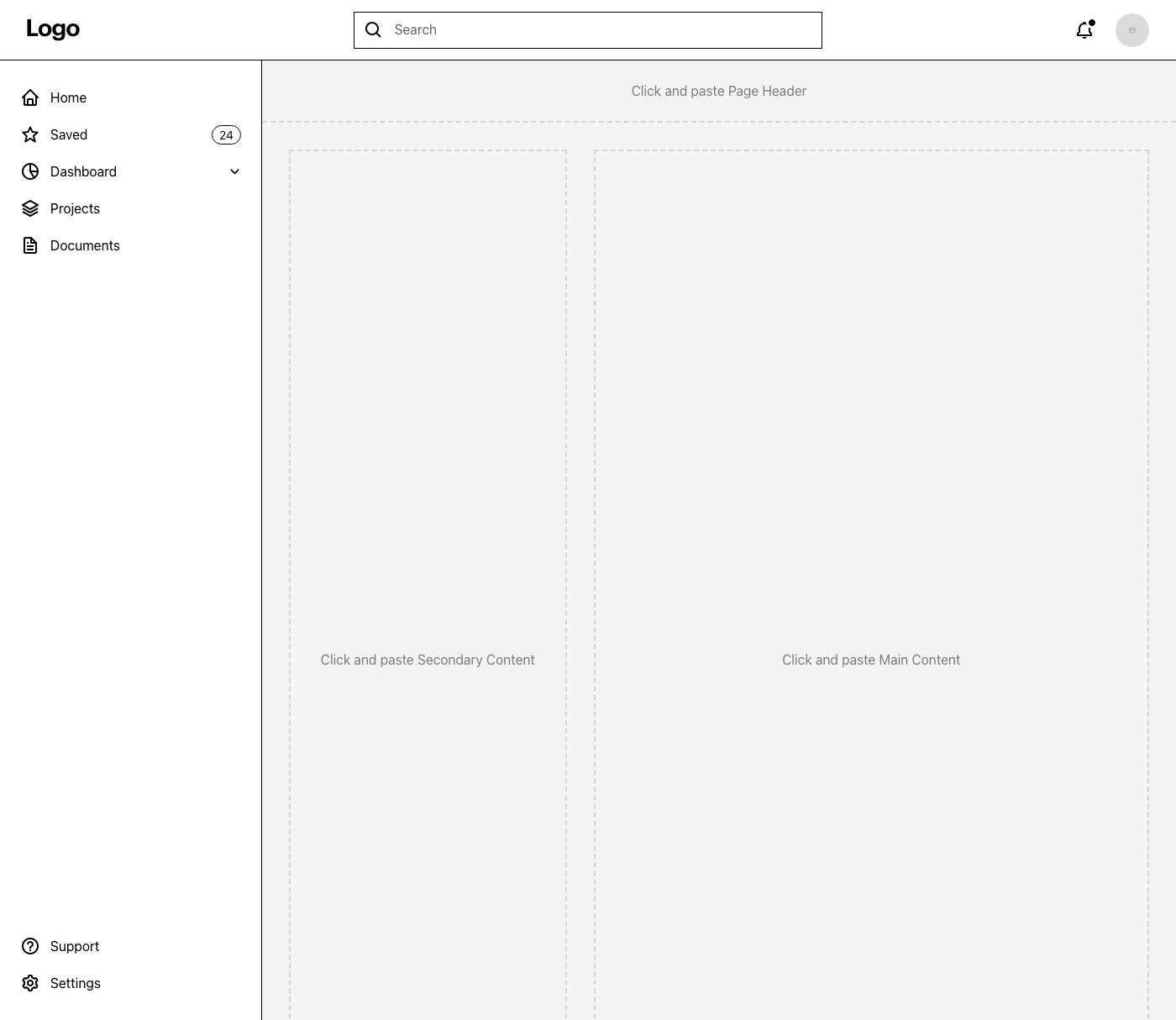Screen dimensions: 1176x1020
Task: Open the Projects page link
Action: [x=75, y=208]
